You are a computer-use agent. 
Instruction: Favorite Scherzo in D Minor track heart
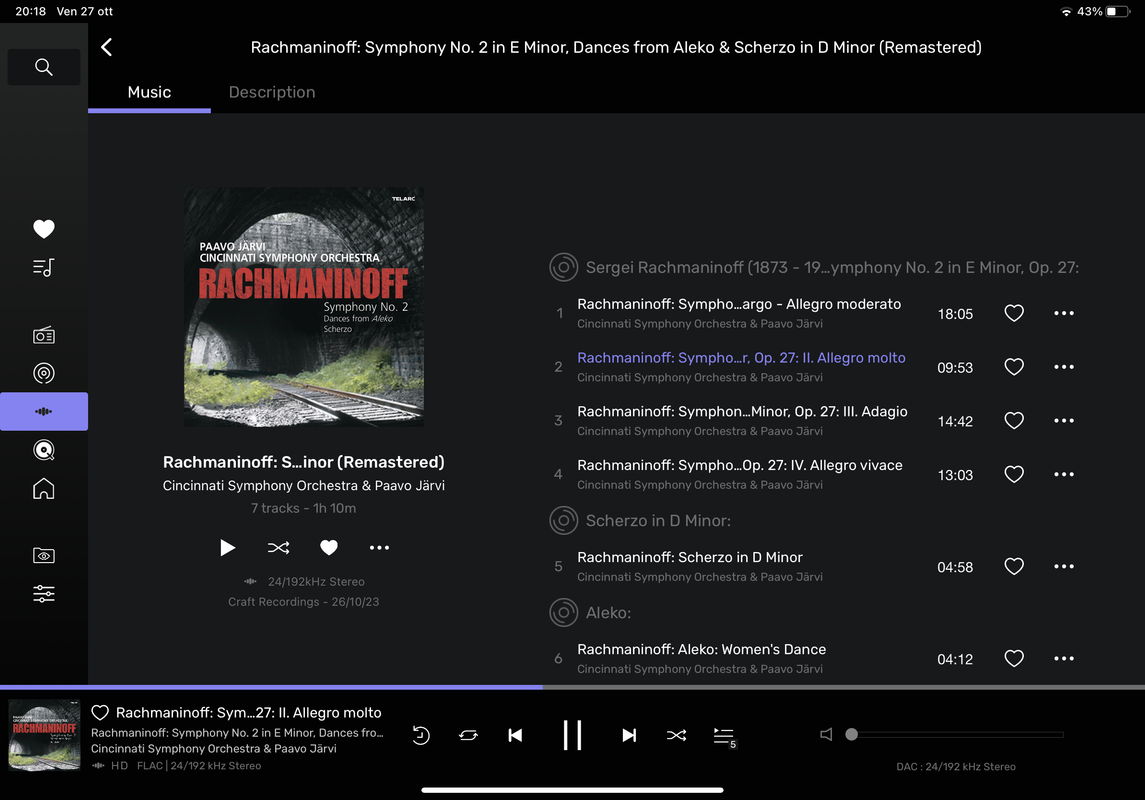pos(1014,566)
